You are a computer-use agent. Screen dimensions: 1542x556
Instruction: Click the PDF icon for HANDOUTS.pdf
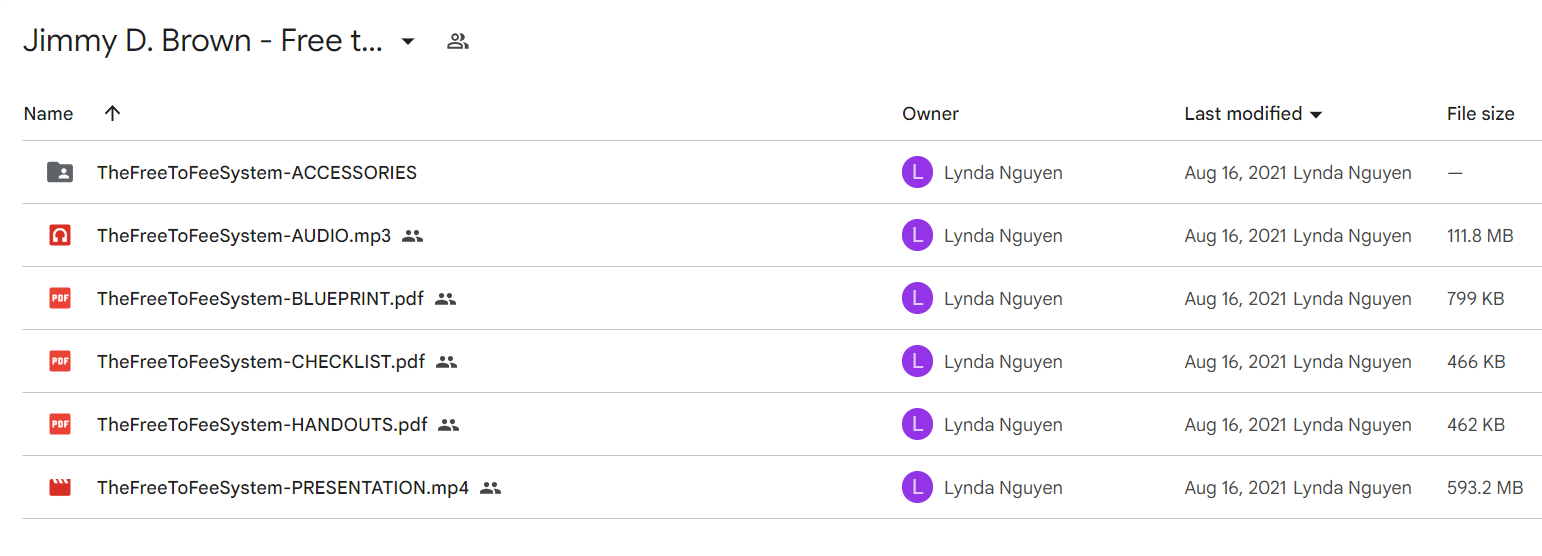click(60, 424)
